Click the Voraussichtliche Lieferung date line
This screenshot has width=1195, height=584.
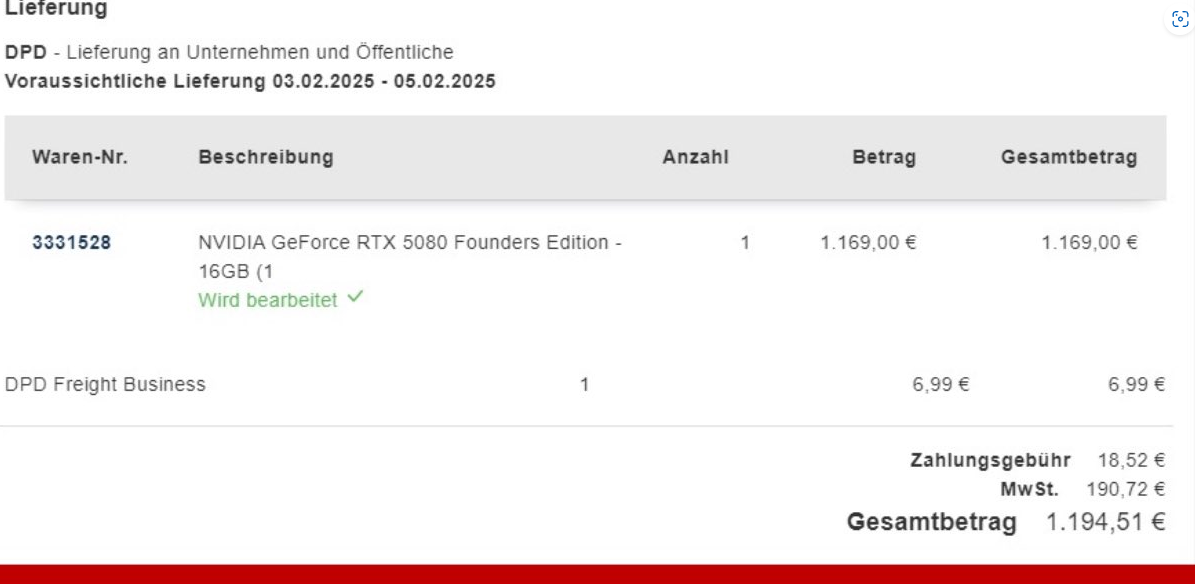click(x=250, y=82)
